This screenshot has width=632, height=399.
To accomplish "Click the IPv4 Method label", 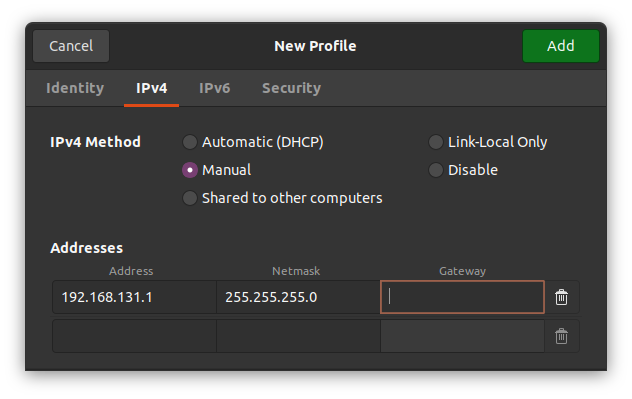I will [96, 142].
